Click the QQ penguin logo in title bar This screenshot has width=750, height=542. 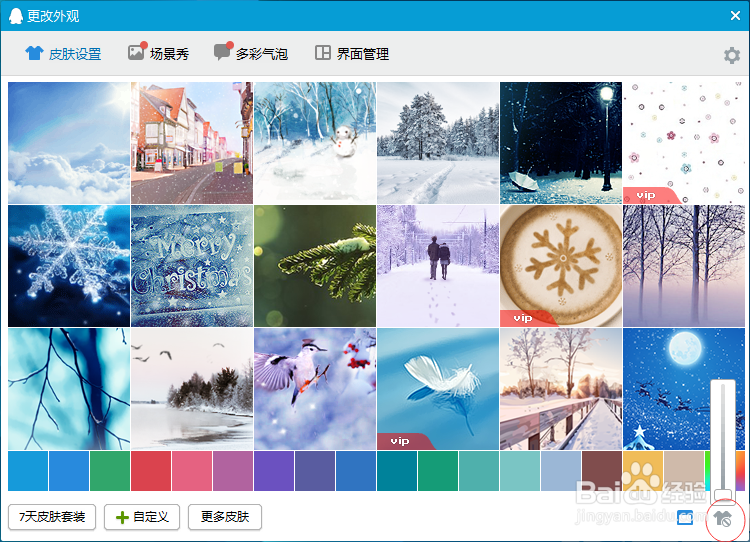pos(16,16)
